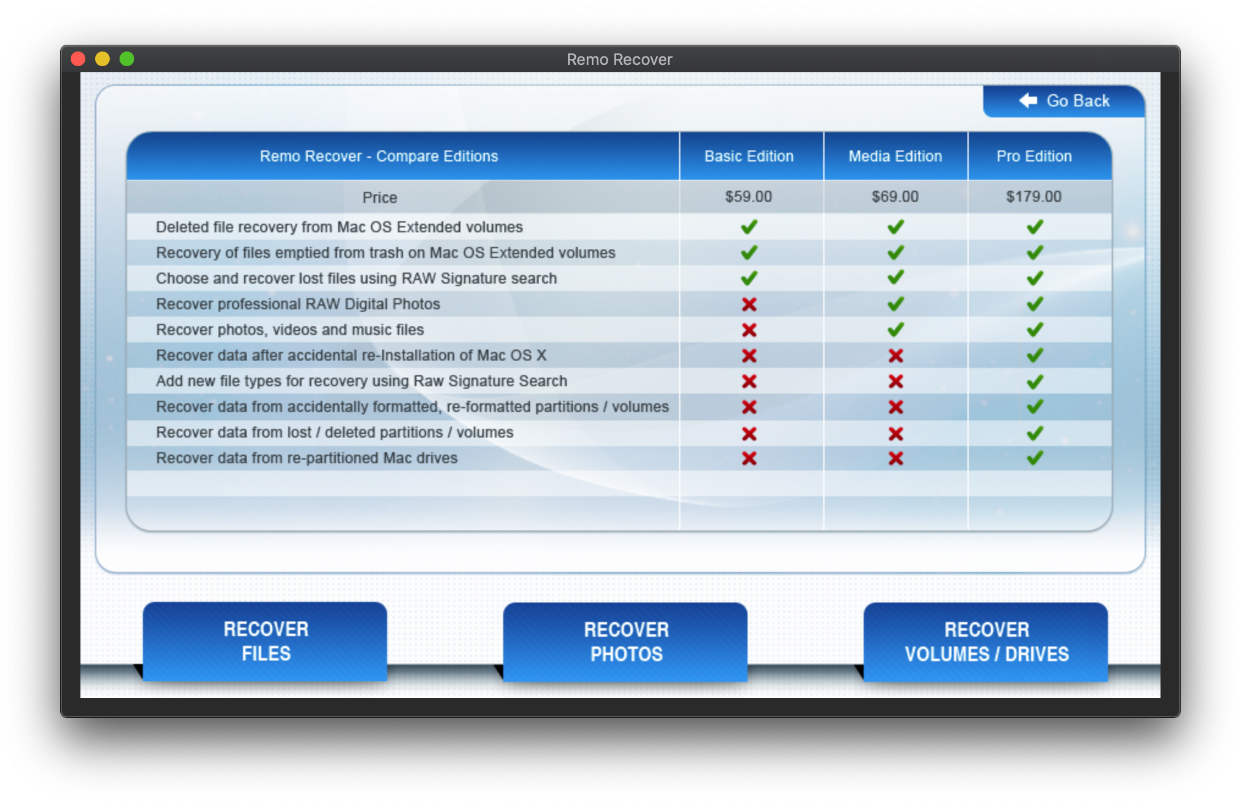The height and width of the screenshot is (809, 1240).
Task: Click Basic checkmark for RAW Signature search row
Action: point(749,278)
